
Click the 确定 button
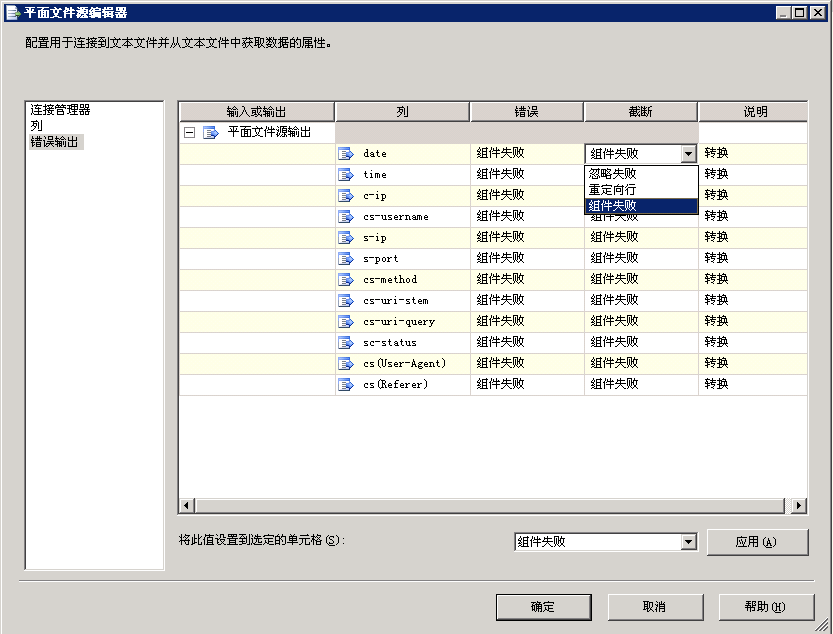(x=543, y=607)
